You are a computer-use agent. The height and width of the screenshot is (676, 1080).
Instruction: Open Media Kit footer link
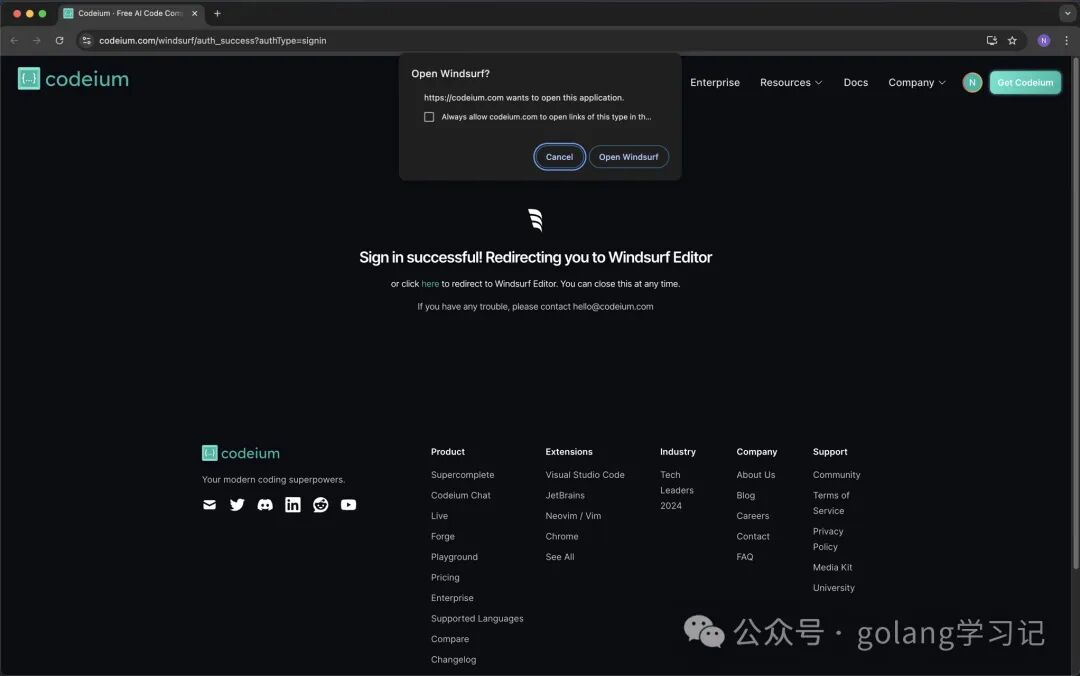tap(832, 567)
